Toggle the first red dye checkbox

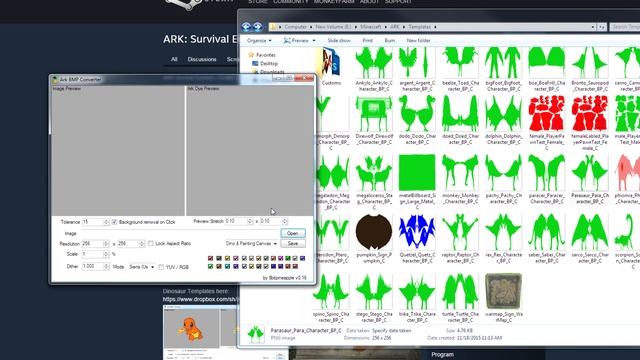pyautogui.click(x=211, y=258)
